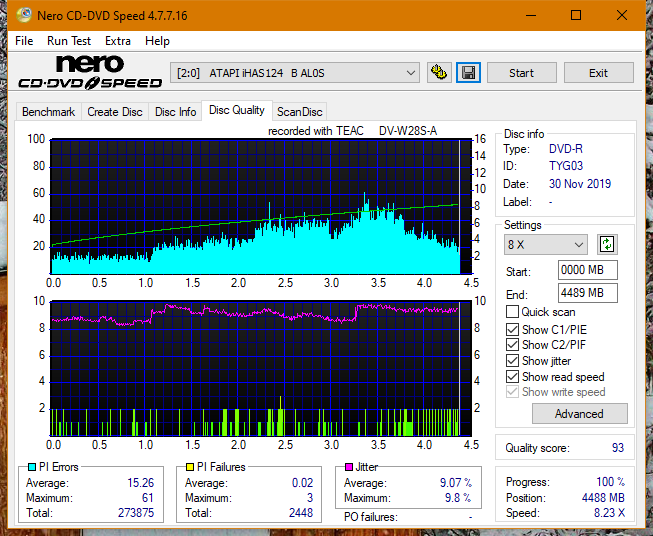Toggle the Show C2/PIF checkbox
Viewport: 653px width, 536px height.
pyautogui.click(x=512, y=345)
